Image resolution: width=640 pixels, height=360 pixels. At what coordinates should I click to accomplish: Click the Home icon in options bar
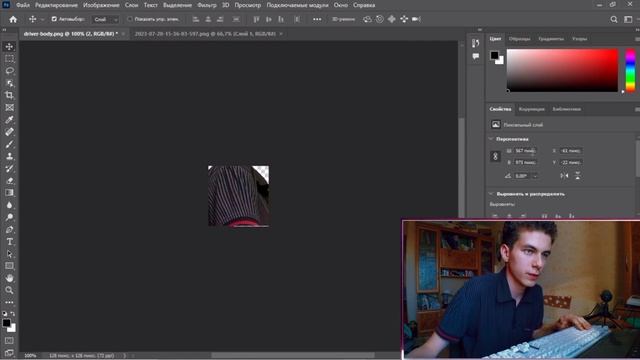point(13,19)
